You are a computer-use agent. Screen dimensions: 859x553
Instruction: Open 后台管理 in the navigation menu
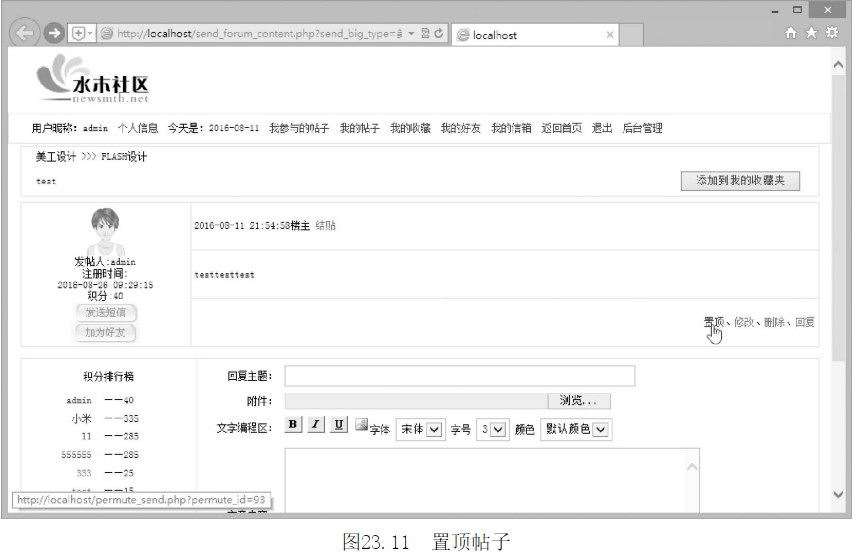point(642,128)
